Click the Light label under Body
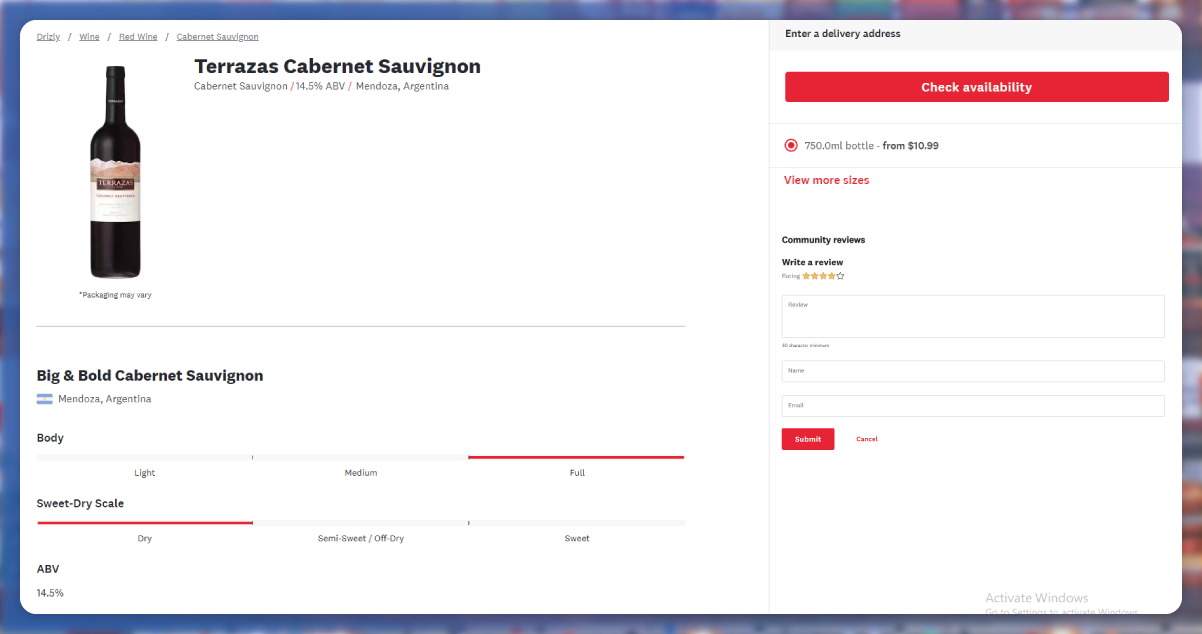Screen dimensions: 1202x634 pos(145,473)
